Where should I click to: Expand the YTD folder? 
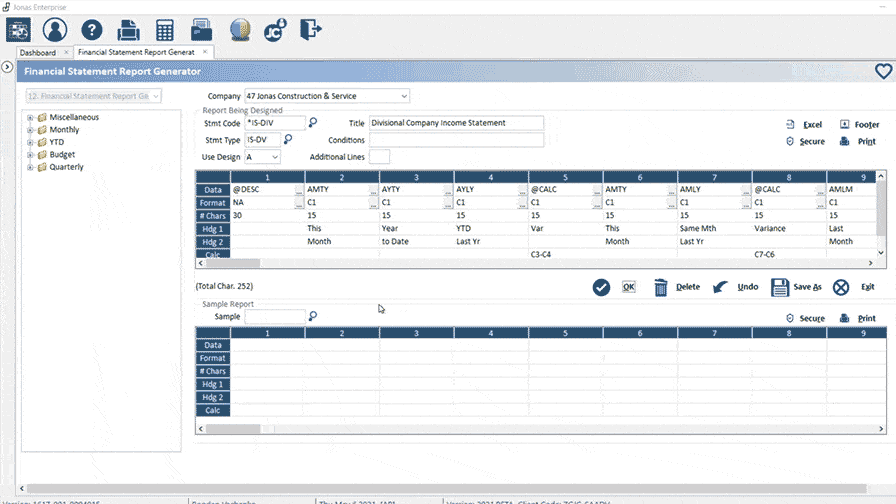click(30, 142)
